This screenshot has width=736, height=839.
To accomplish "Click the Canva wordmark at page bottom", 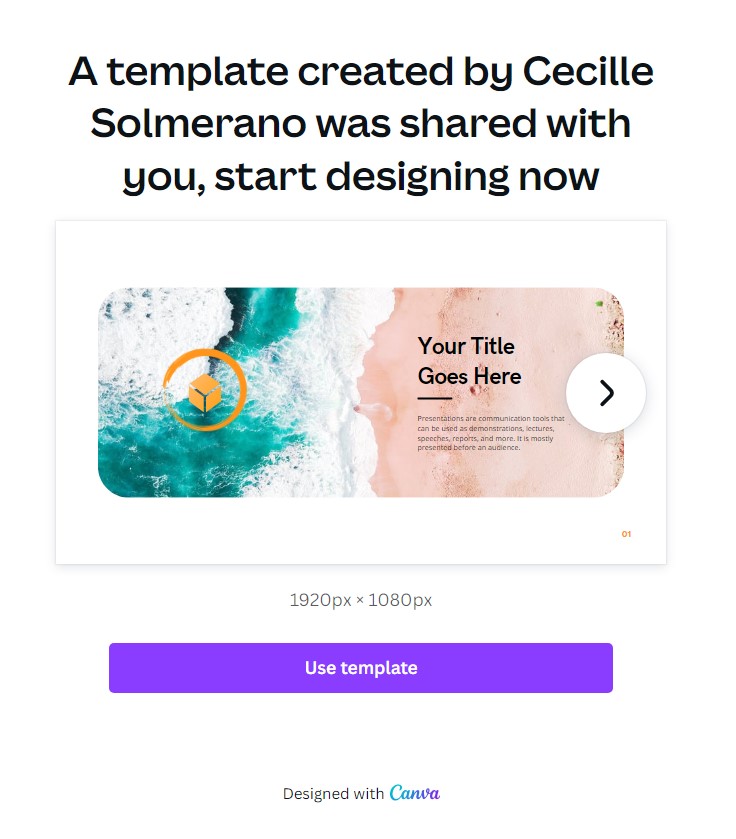I will tap(415, 794).
